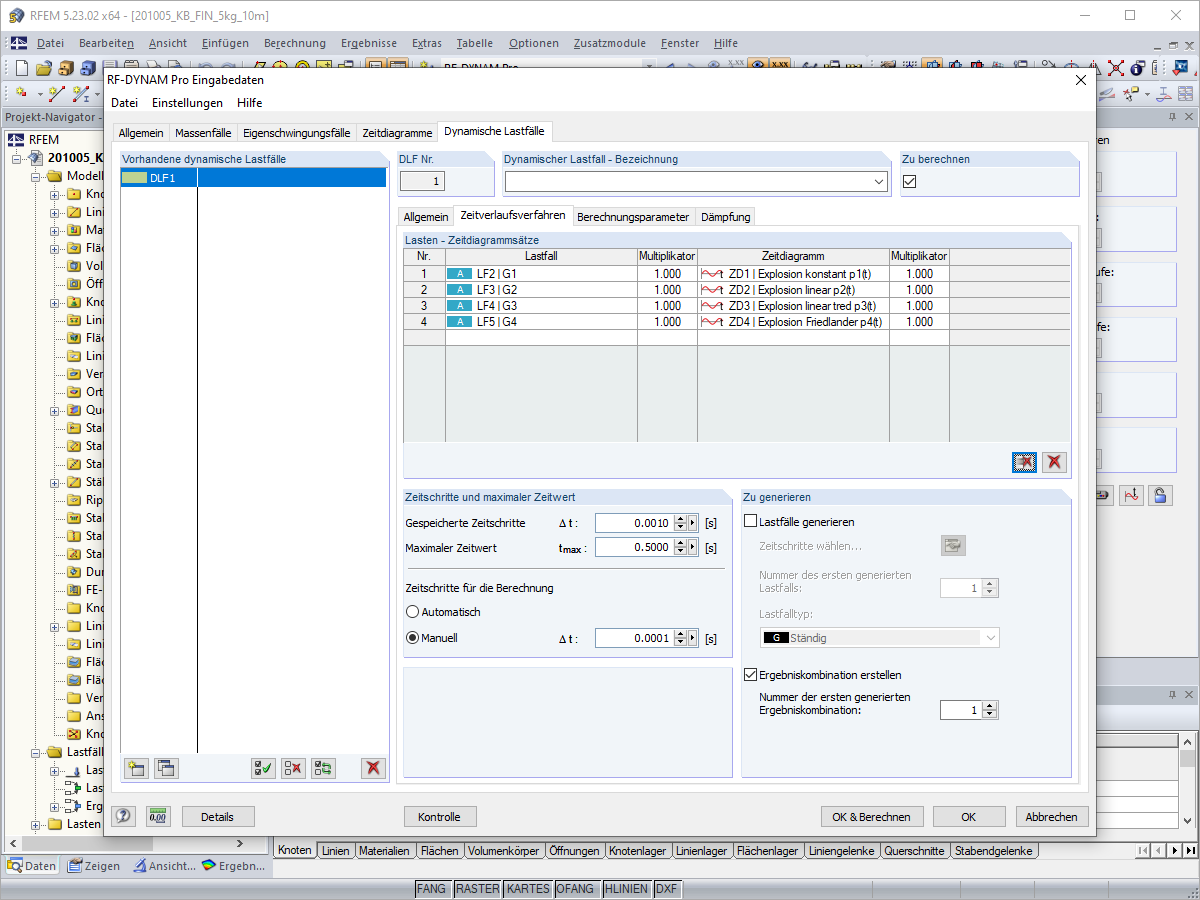Click the OK button
The height and width of the screenshot is (900, 1200).
click(969, 816)
